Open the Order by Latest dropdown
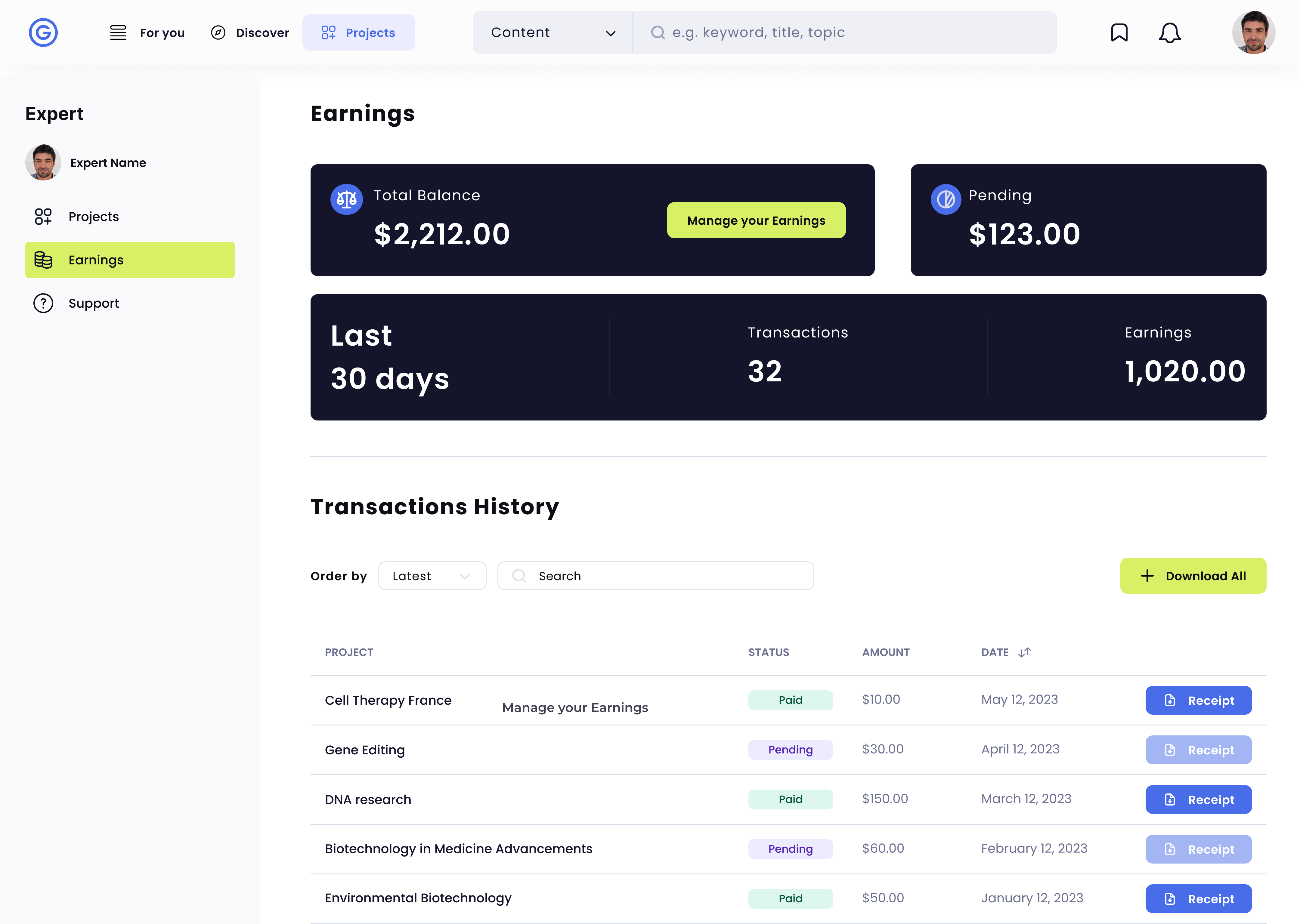Viewport: 1300px width, 924px height. [x=432, y=576]
